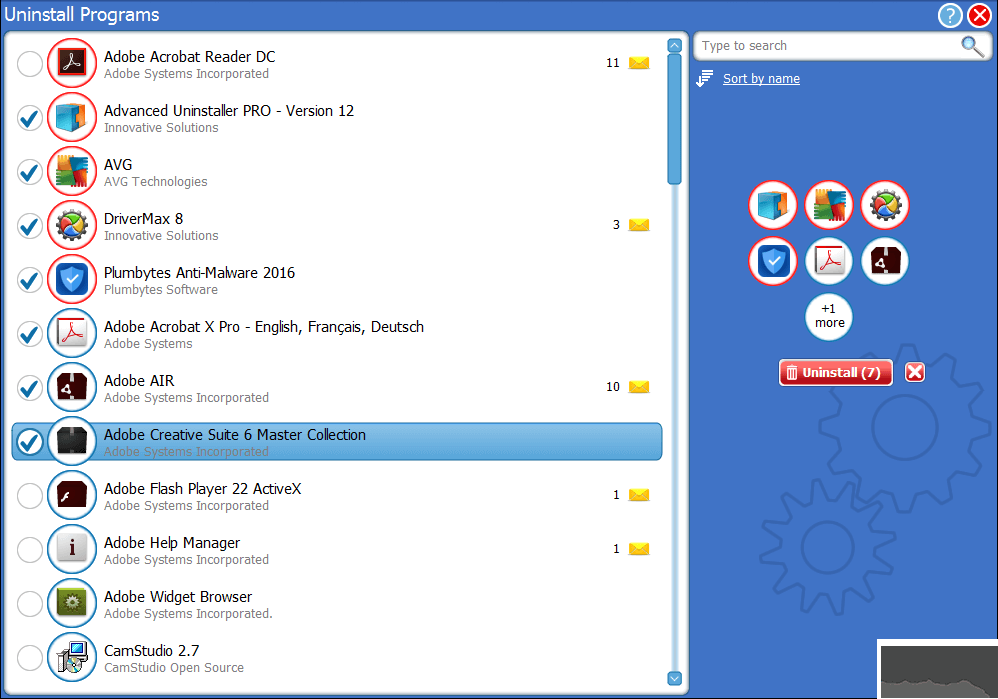Check the Adobe Acrobat Reader DC checkbox
The image size is (998, 699).
30,64
